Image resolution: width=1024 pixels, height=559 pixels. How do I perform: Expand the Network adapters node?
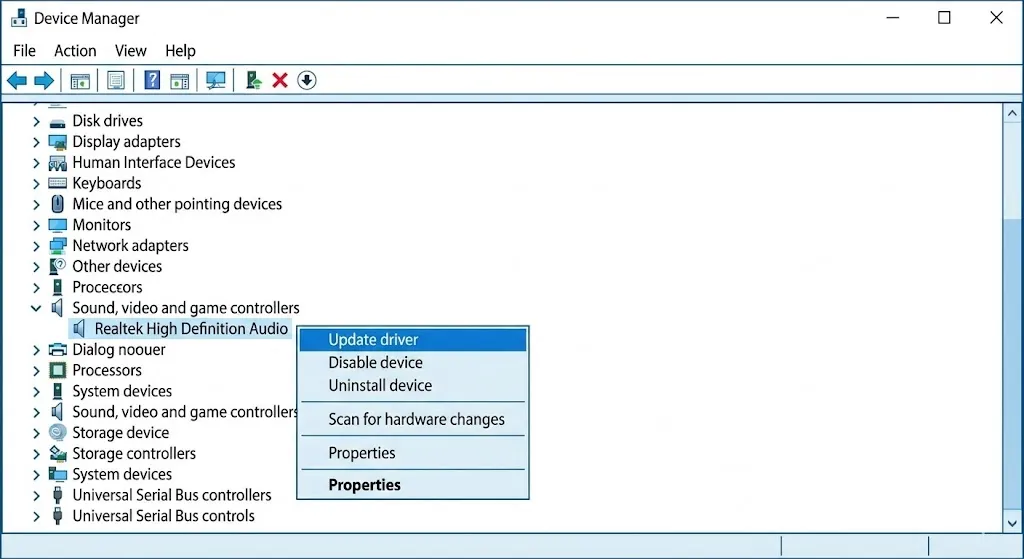37,246
